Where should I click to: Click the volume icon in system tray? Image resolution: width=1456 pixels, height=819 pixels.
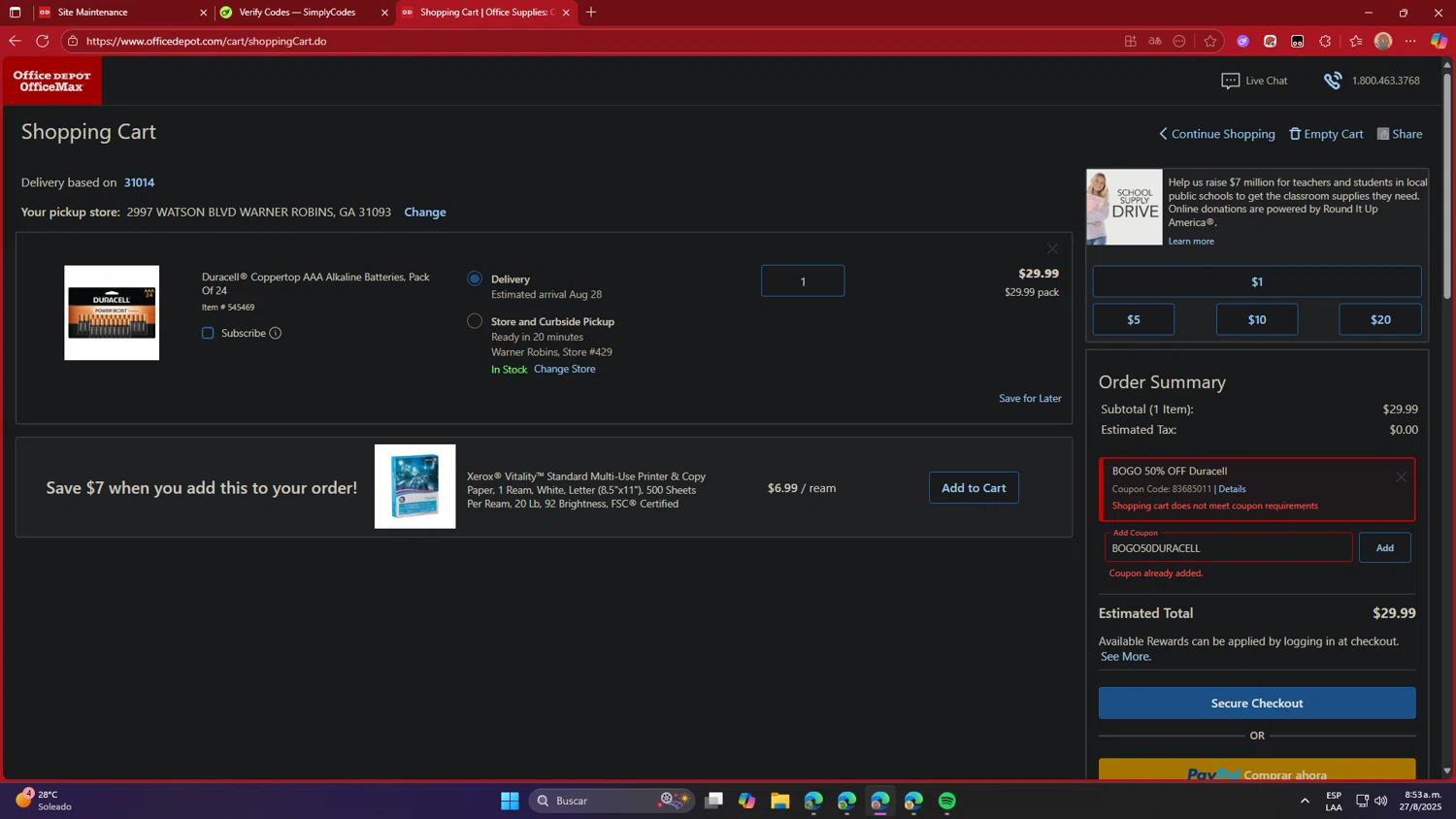[1380, 801]
